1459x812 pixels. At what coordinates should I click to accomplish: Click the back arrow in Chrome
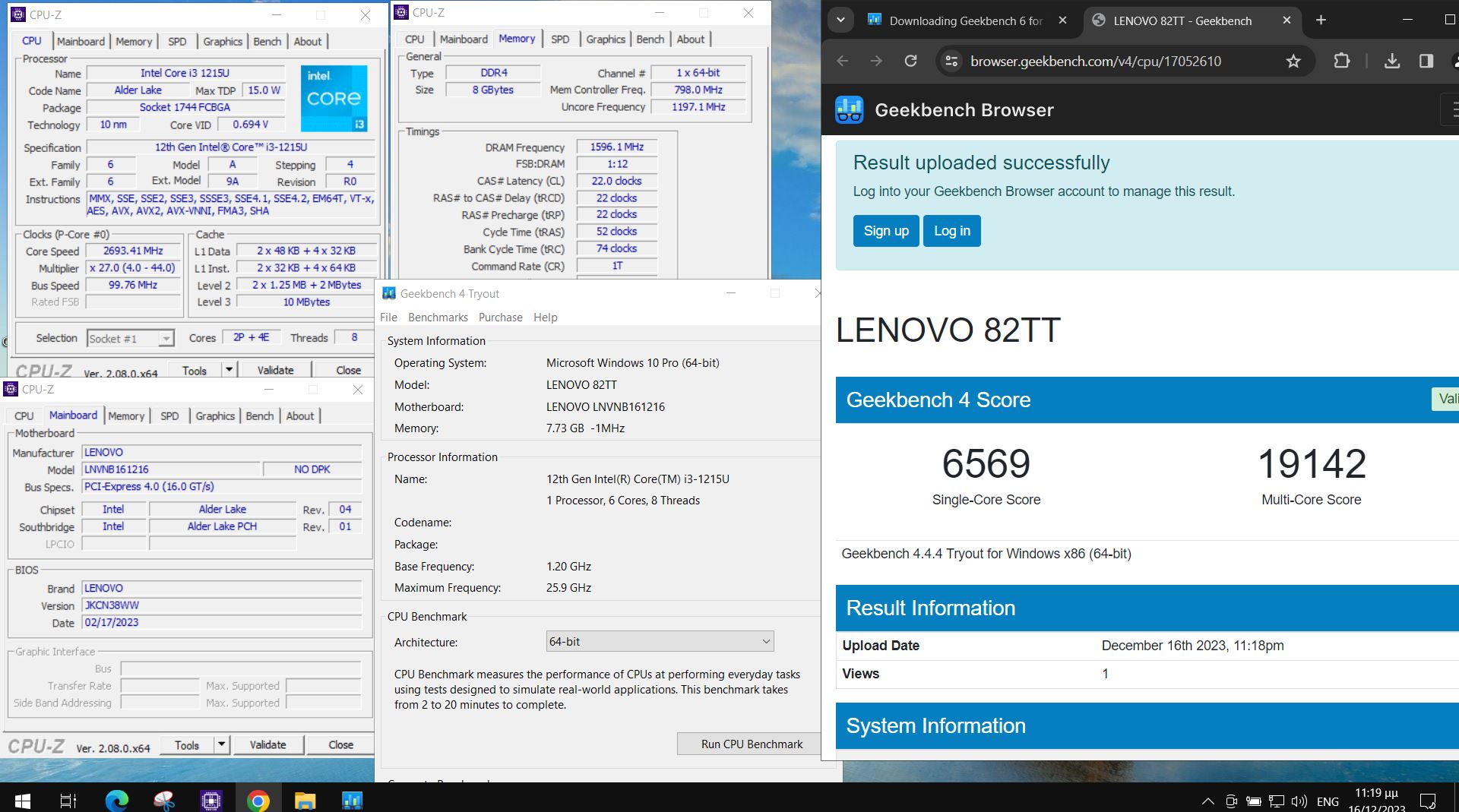click(x=843, y=61)
